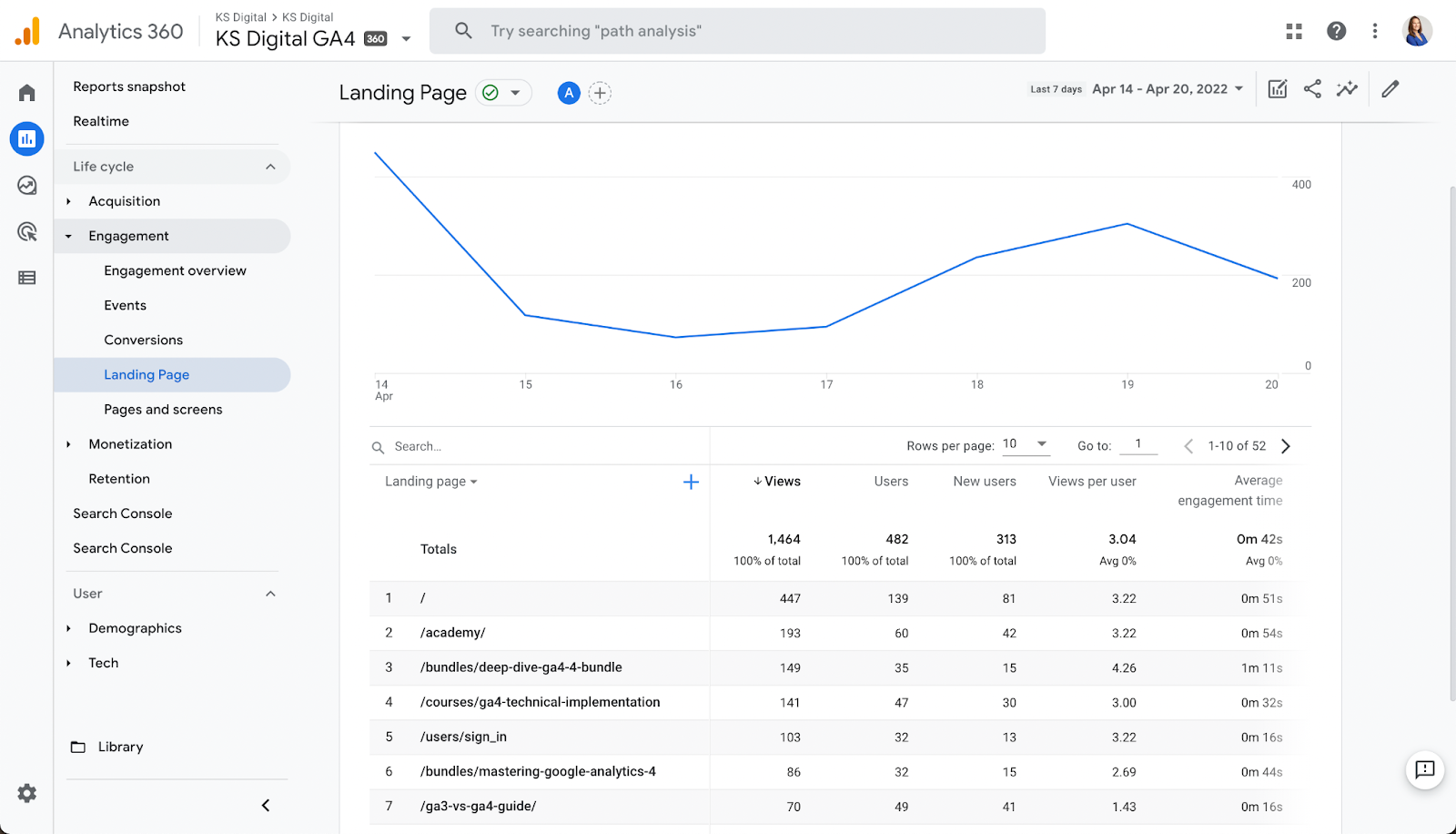Open the Library folder
Image resolution: width=1456 pixels, height=834 pixels.
pos(107,747)
